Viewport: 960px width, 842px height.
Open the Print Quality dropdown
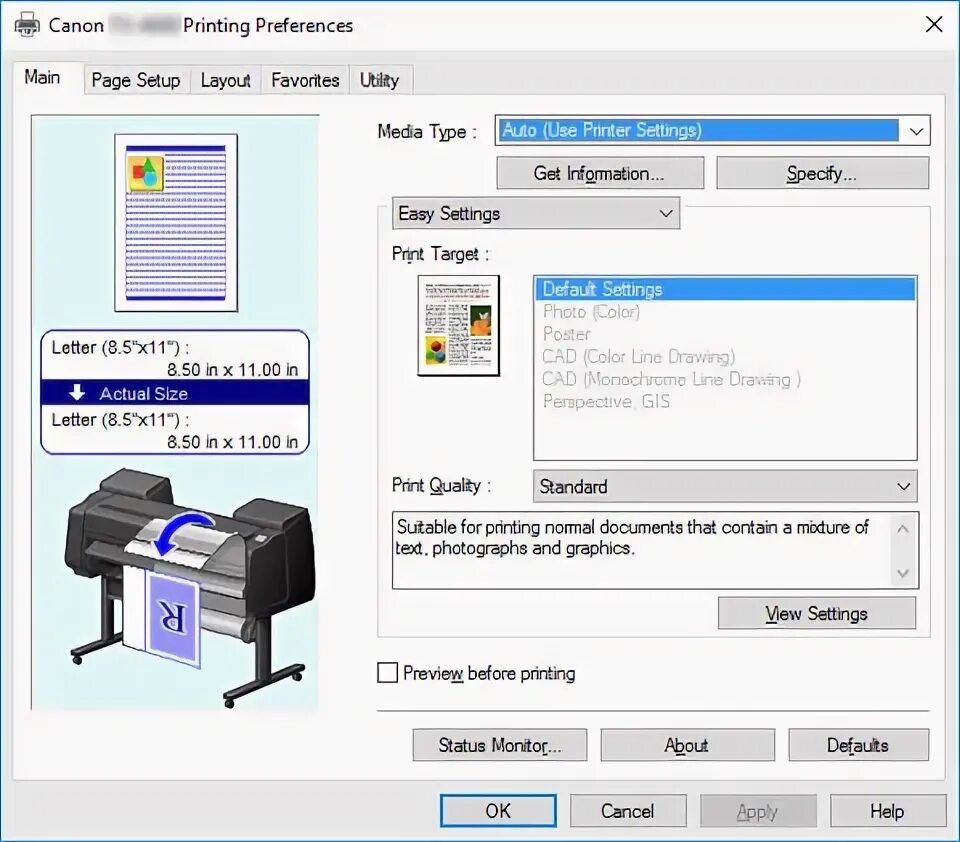tap(725, 486)
